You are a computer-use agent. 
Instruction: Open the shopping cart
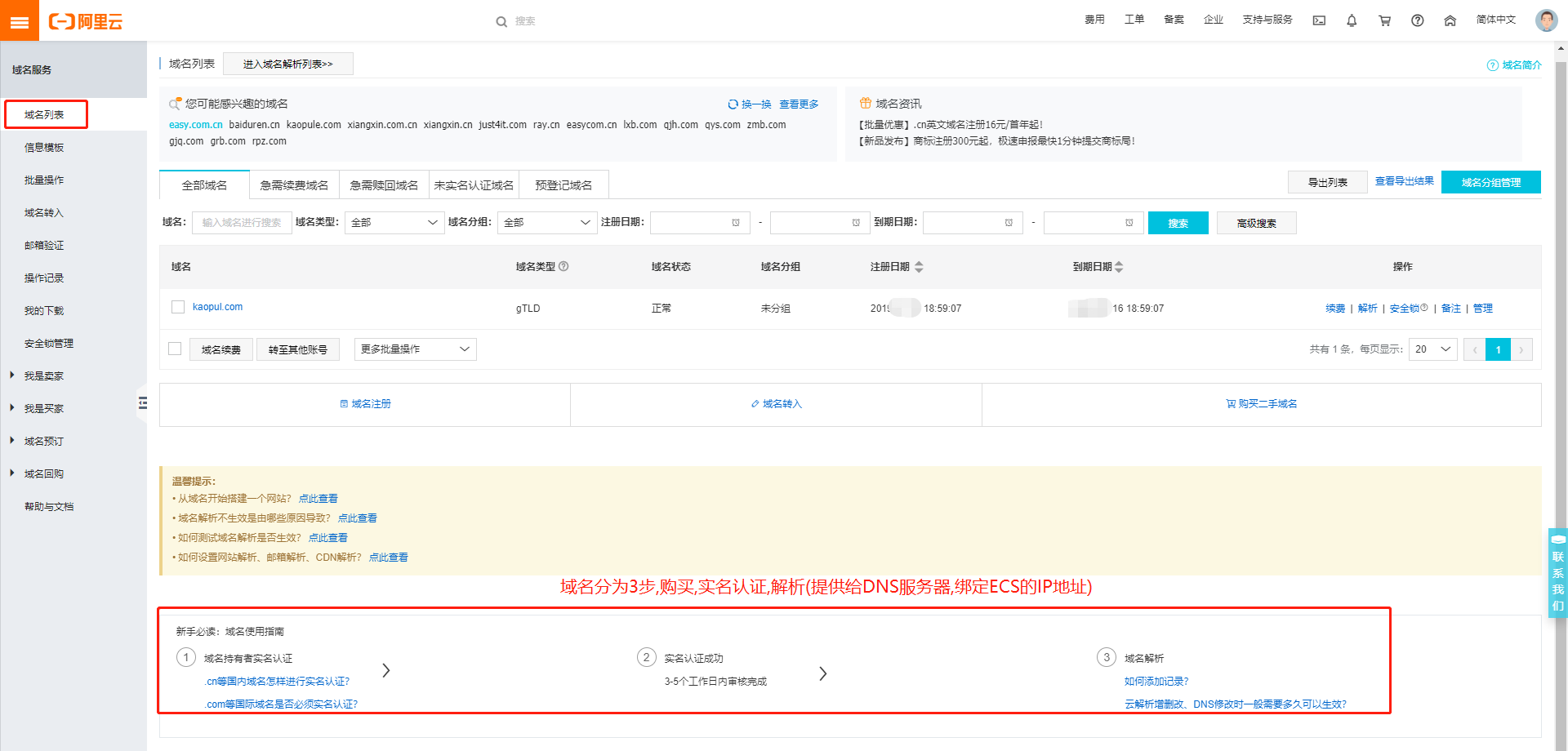(x=1384, y=20)
